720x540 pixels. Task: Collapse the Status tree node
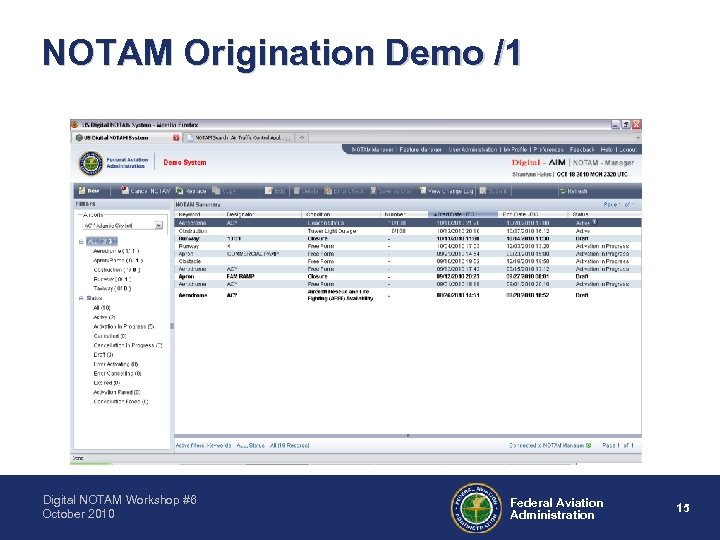click(x=81, y=298)
